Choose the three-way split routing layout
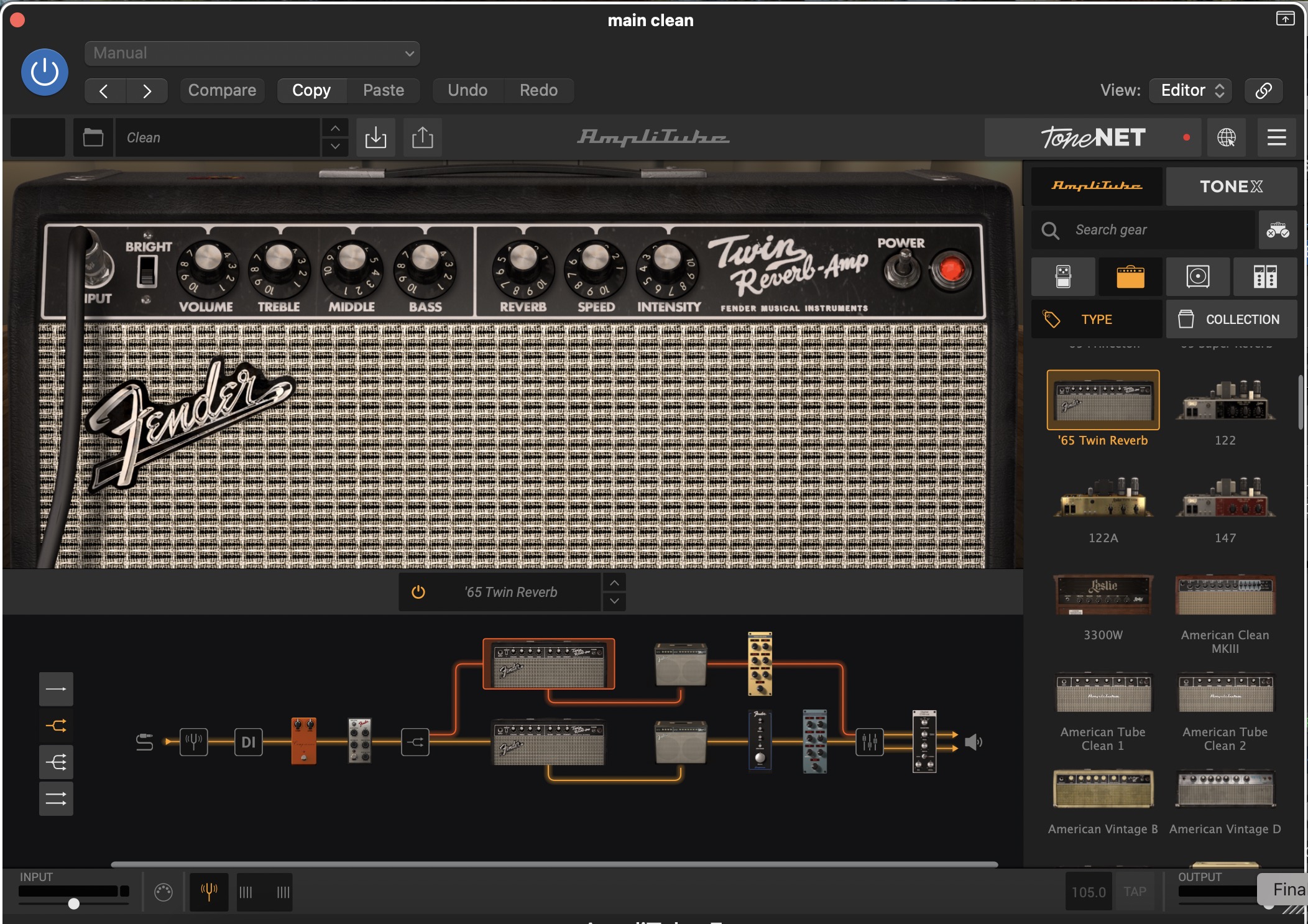Screen dimensions: 1308x924 coord(56,762)
